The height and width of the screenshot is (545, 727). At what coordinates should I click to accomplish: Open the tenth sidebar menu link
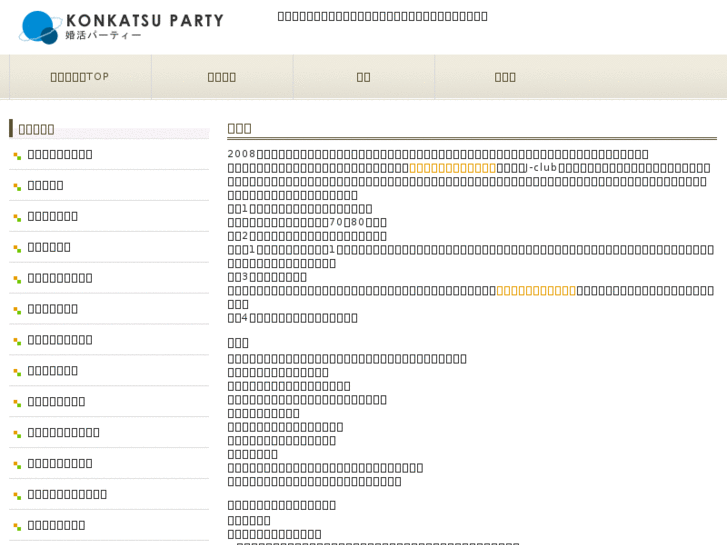pyautogui.click(x=64, y=433)
